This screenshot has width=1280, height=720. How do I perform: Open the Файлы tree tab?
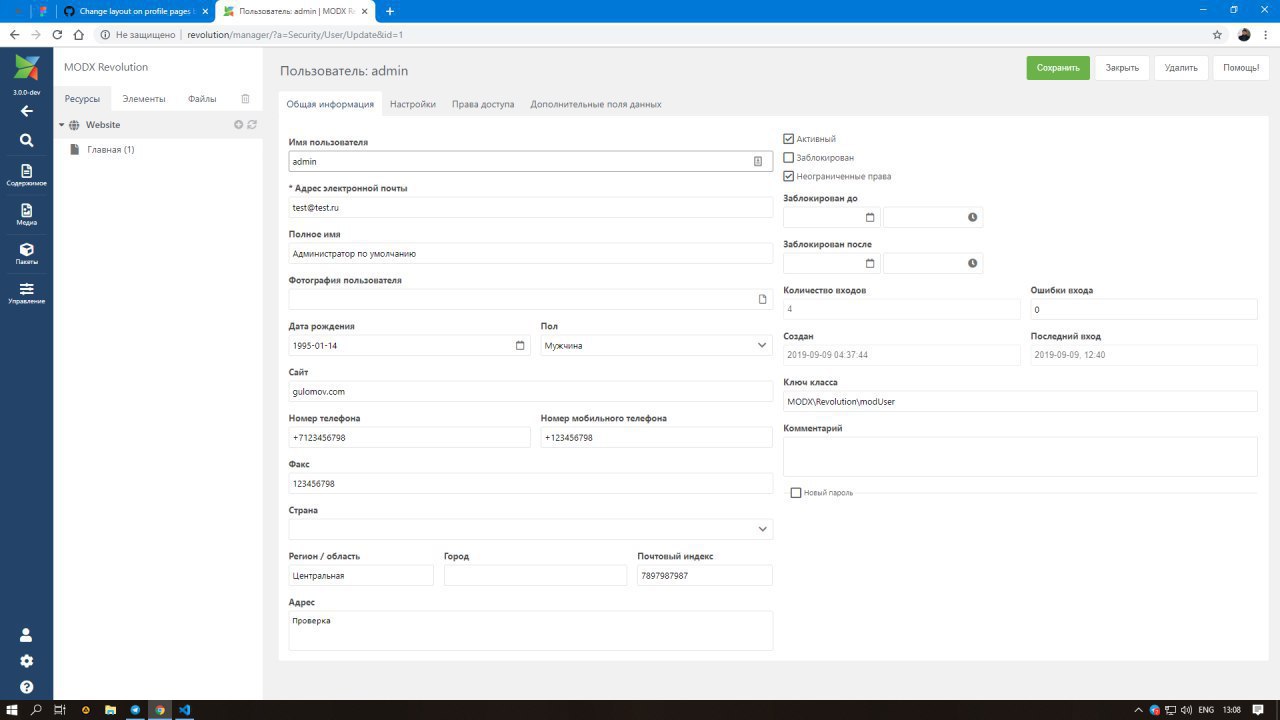tap(202, 99)
